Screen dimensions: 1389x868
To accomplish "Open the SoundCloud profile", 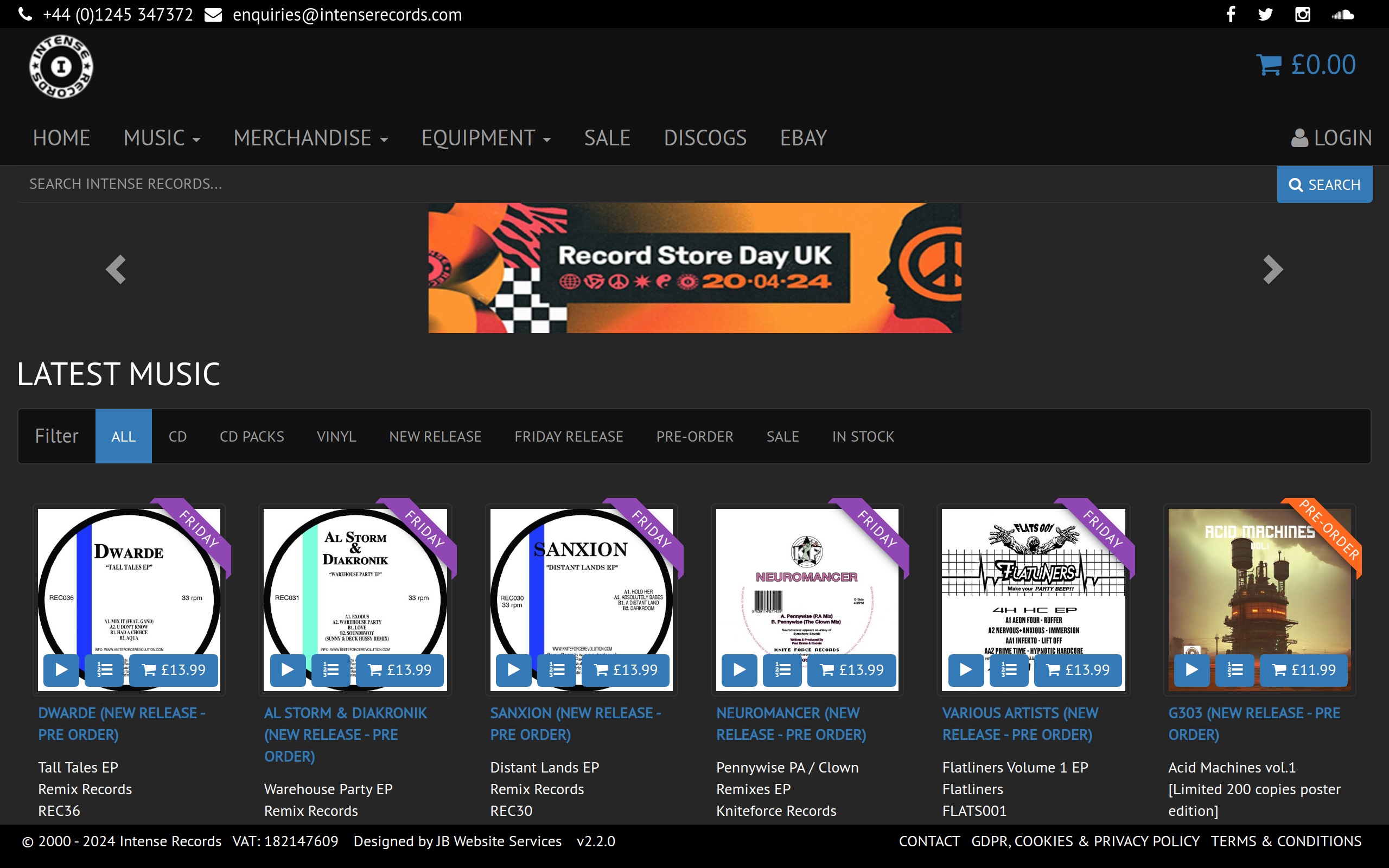I will coord(1343,14).
